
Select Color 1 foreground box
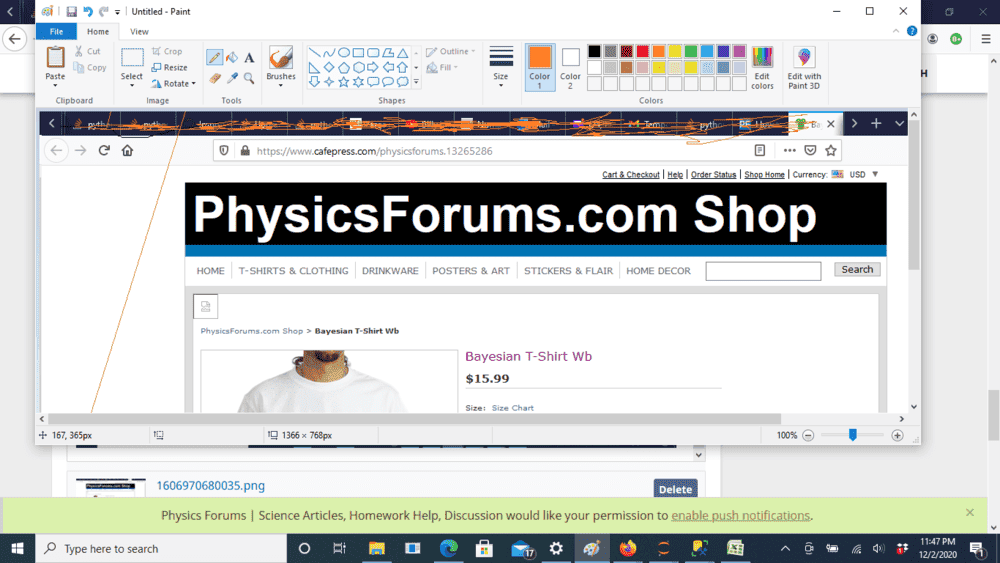pos(540,67)
